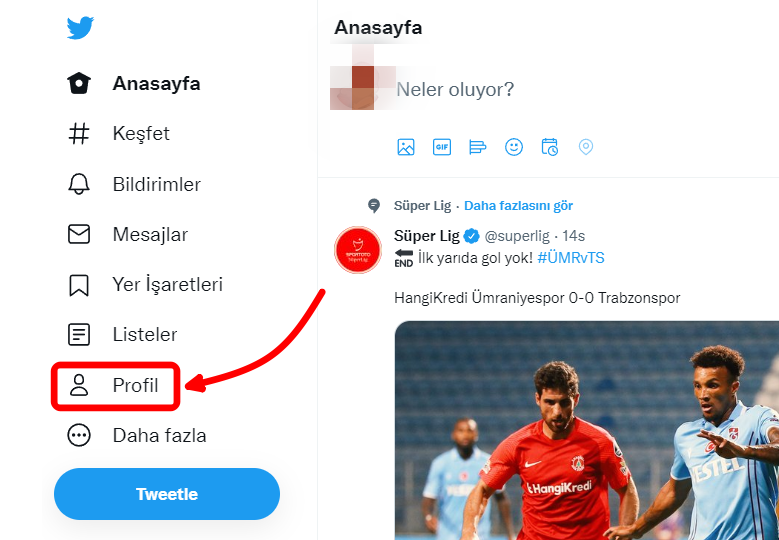779x540 pixels.
Task: Open the emoji picker
Action: point(514,147)
